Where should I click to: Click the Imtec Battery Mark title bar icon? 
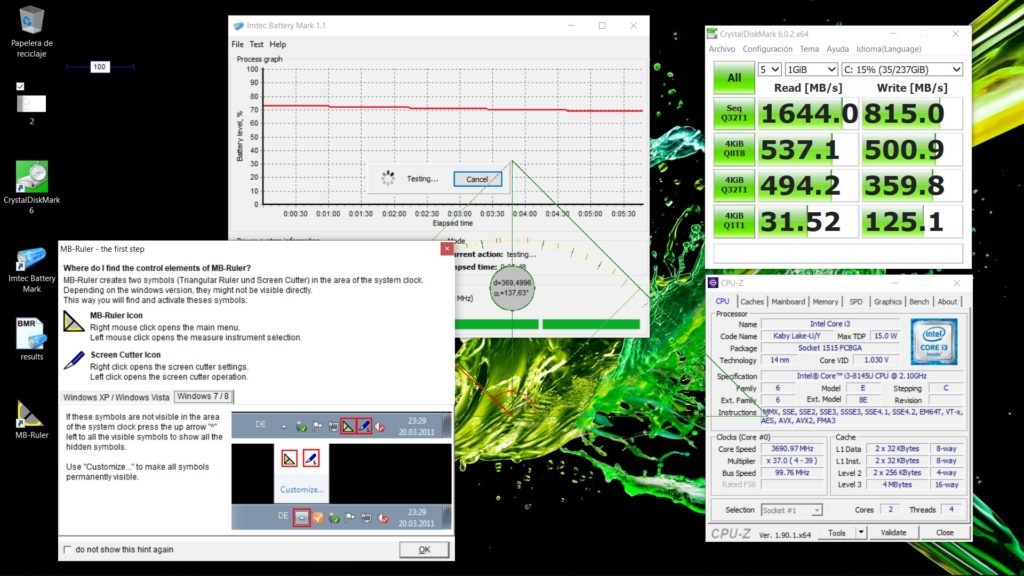(238, 25)
